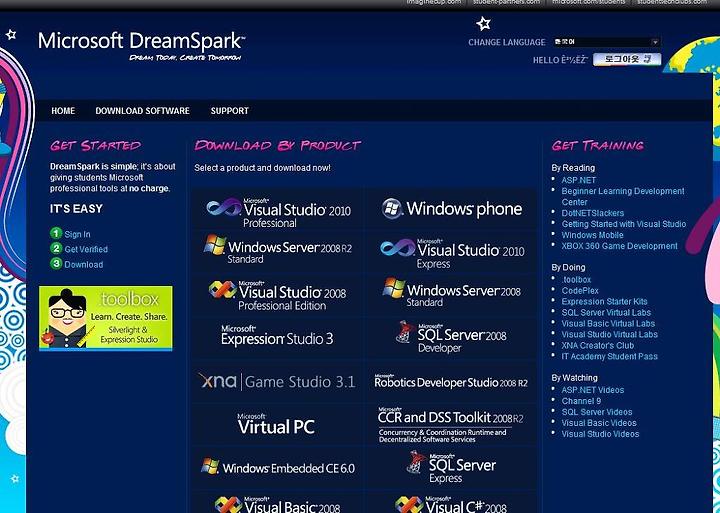Image resolution: width=720 pixels, height=513 pixels.
Task: Open Visual Basic 2008 product logo
Action: pos(277,504)
